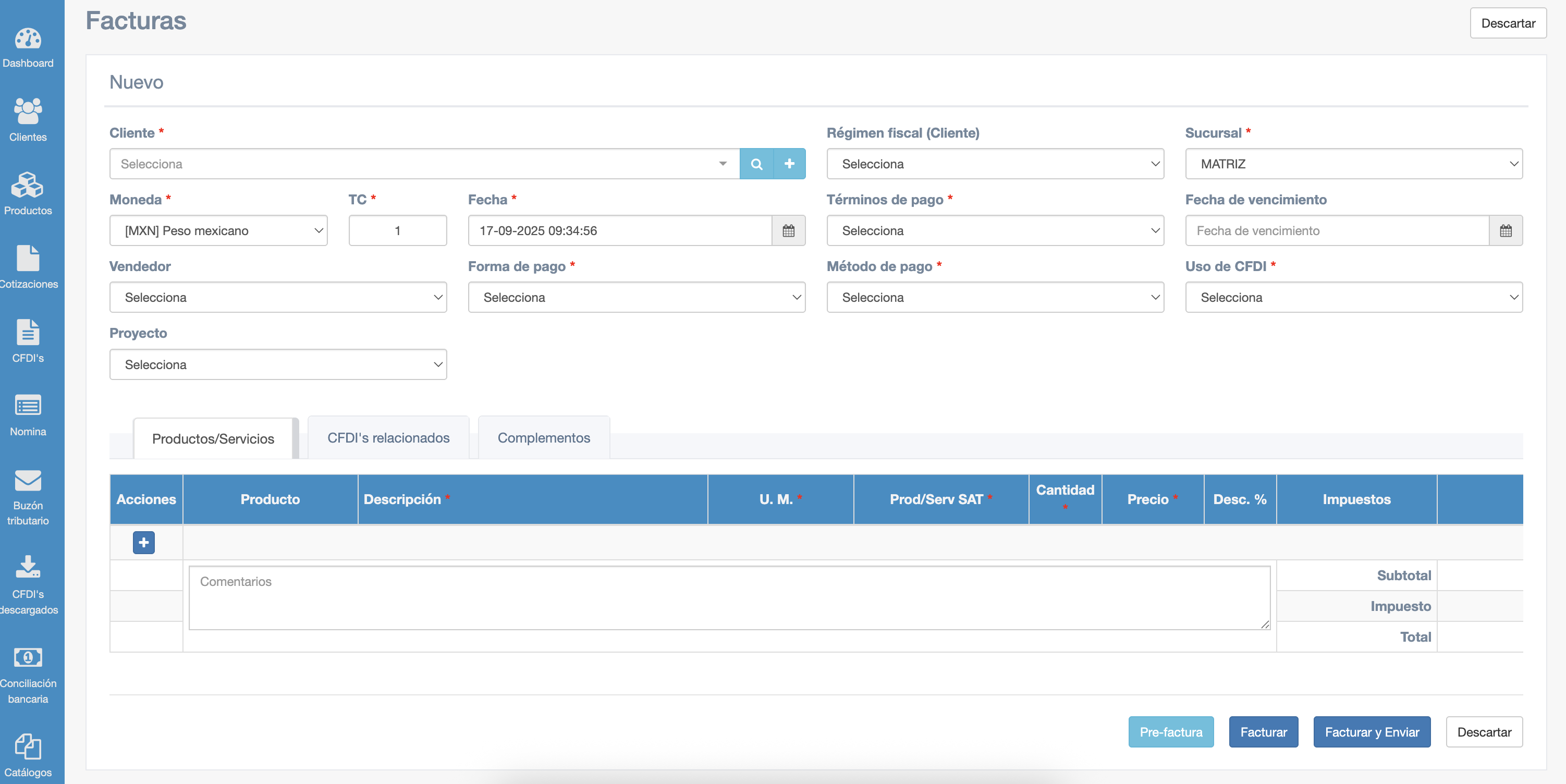1566x784 pixels.
Task: Expand the Uso de CFDI dropdown
Action: 1353,298
